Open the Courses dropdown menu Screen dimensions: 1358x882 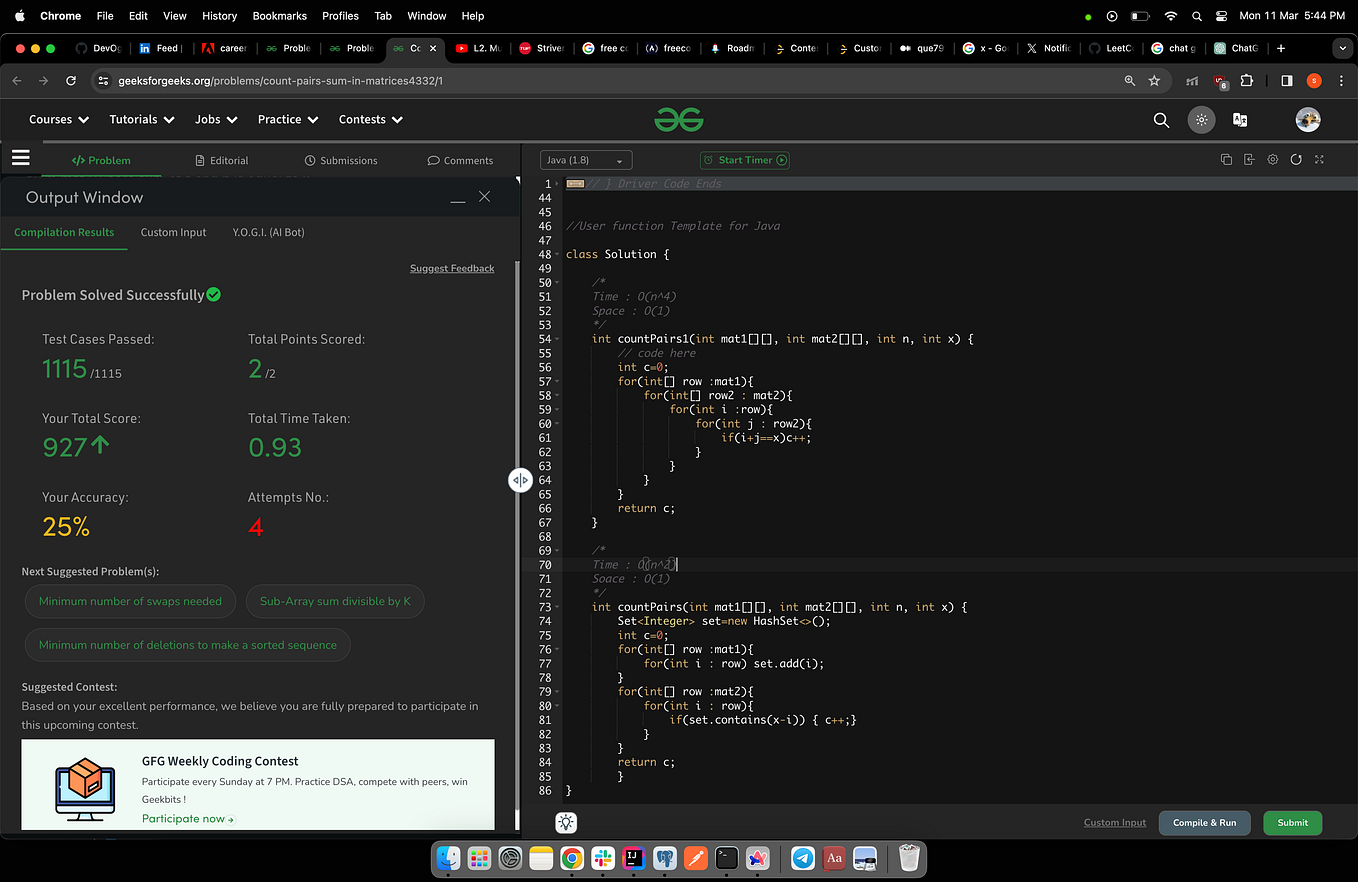58,119
